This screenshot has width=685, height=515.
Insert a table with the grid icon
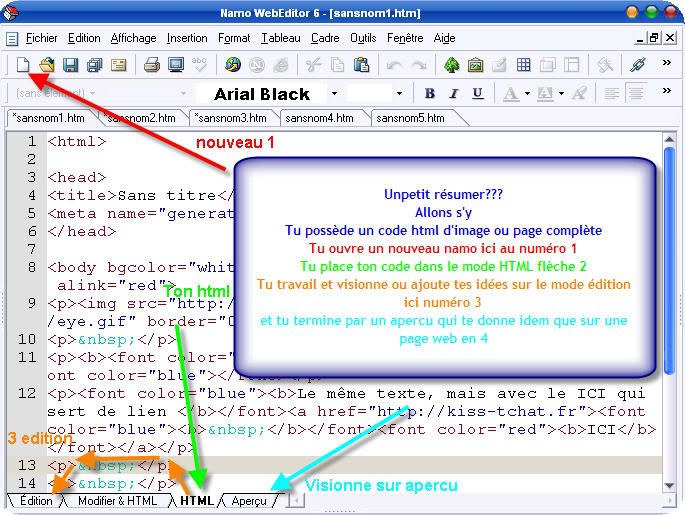coord(523,65)
